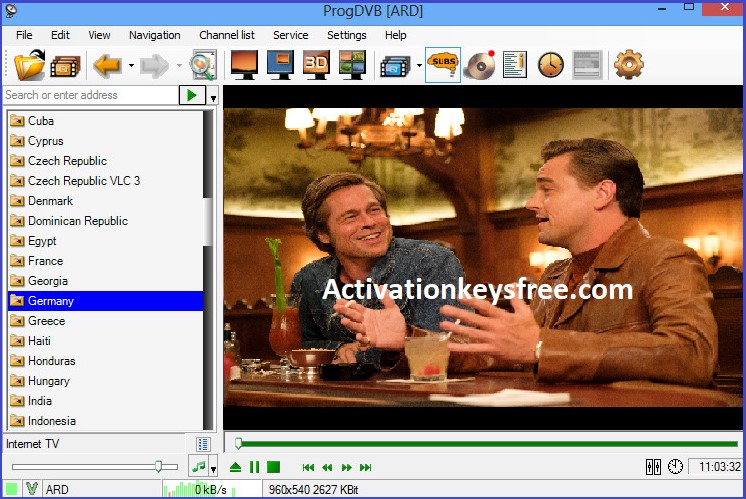Toggle the SUBS subtitles button
This screenshot has width=746, height=499.
pos(443,65)
